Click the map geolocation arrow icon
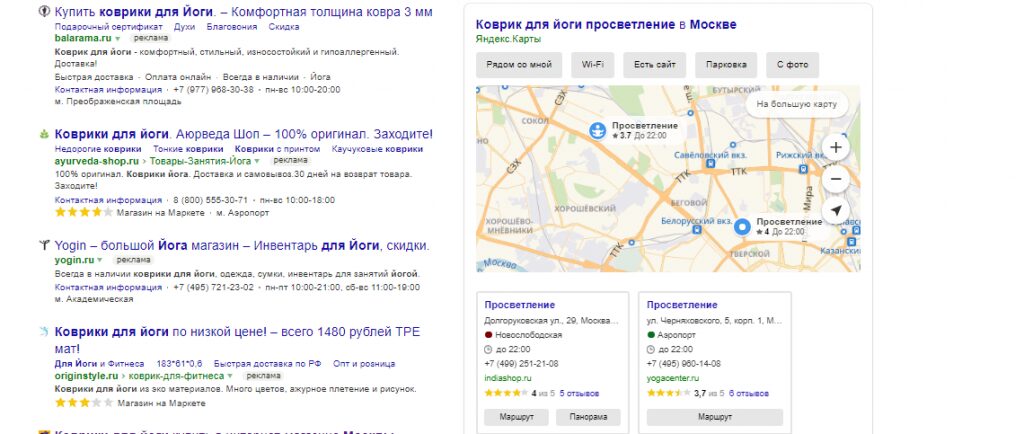This screenshot has height=434, width=1024. tap(836, 211)
